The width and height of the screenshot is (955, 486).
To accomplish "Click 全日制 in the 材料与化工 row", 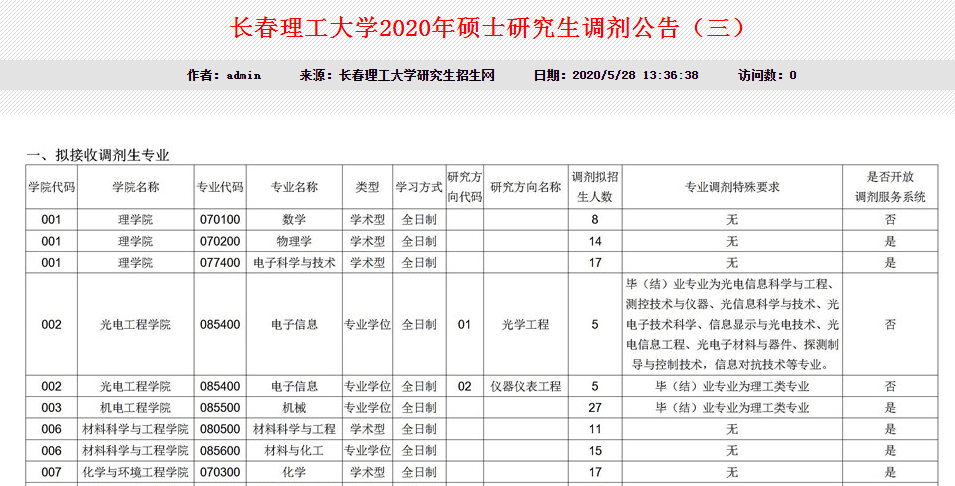I will [419, 451].
